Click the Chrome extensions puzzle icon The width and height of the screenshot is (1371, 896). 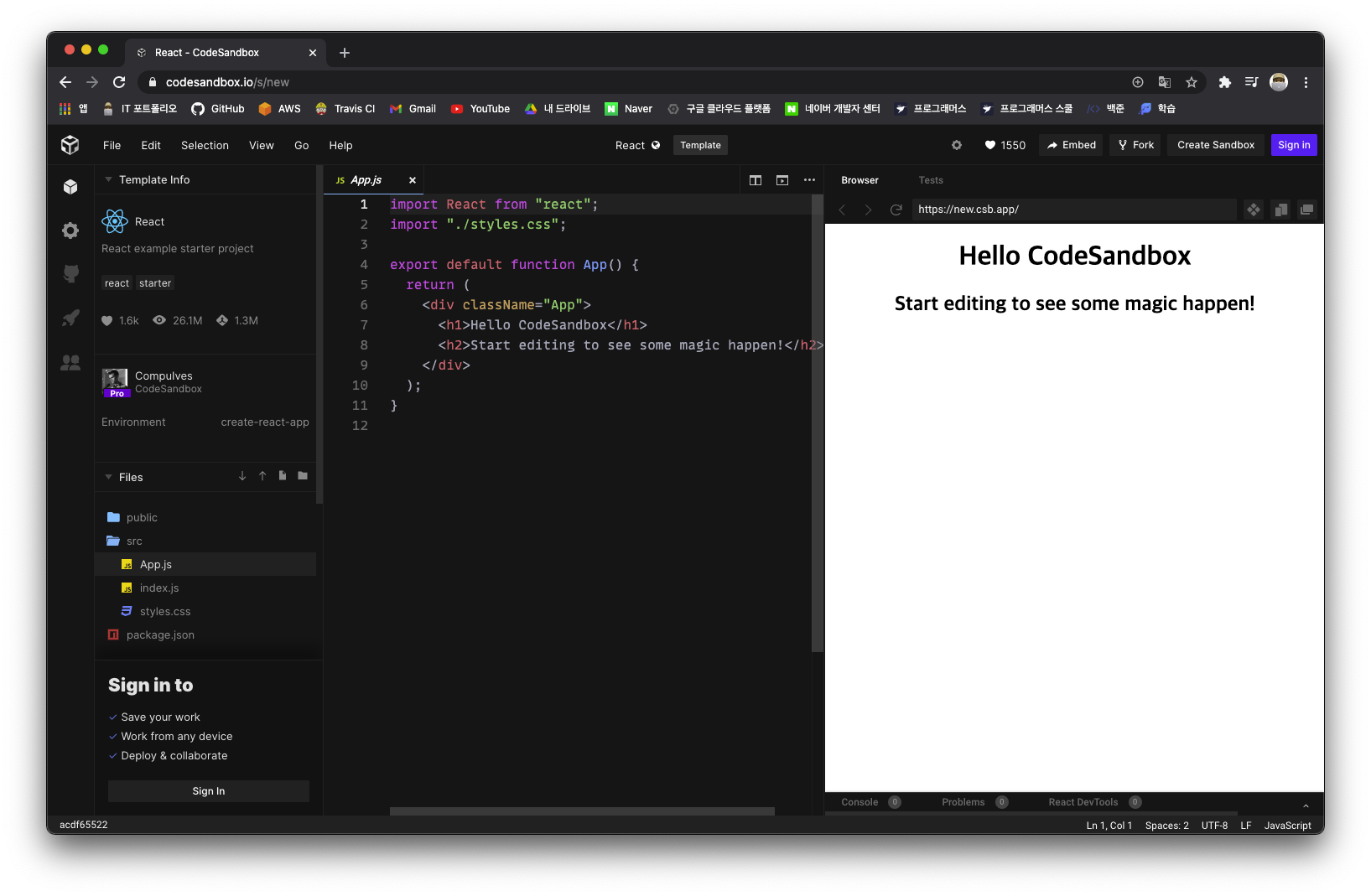point(1225,82)
